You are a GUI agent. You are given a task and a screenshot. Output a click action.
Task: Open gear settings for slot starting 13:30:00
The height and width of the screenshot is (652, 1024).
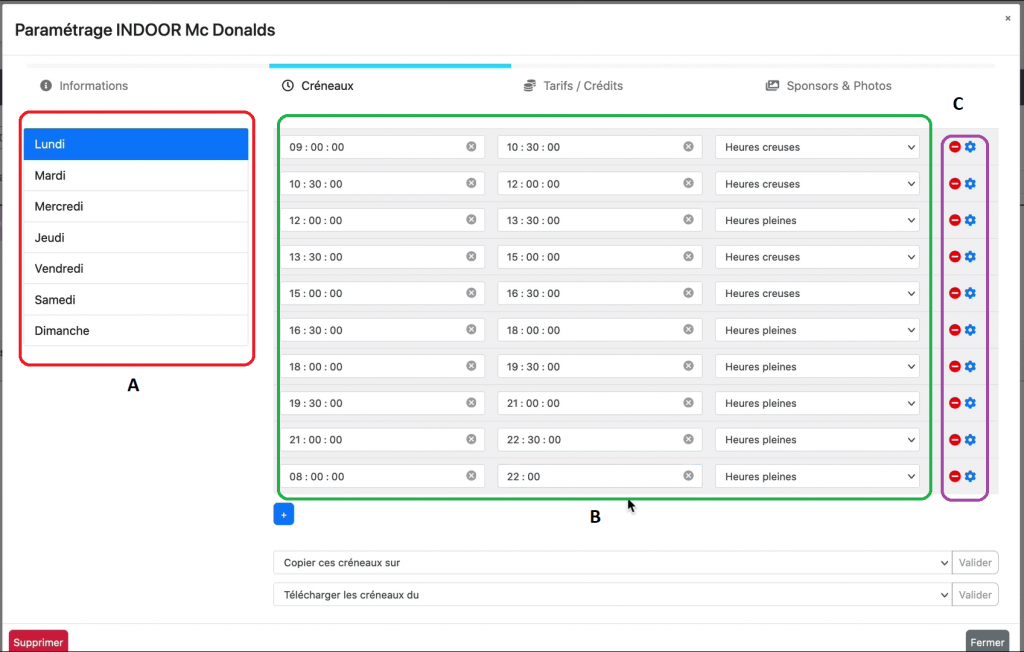click(x=970, y=257)
